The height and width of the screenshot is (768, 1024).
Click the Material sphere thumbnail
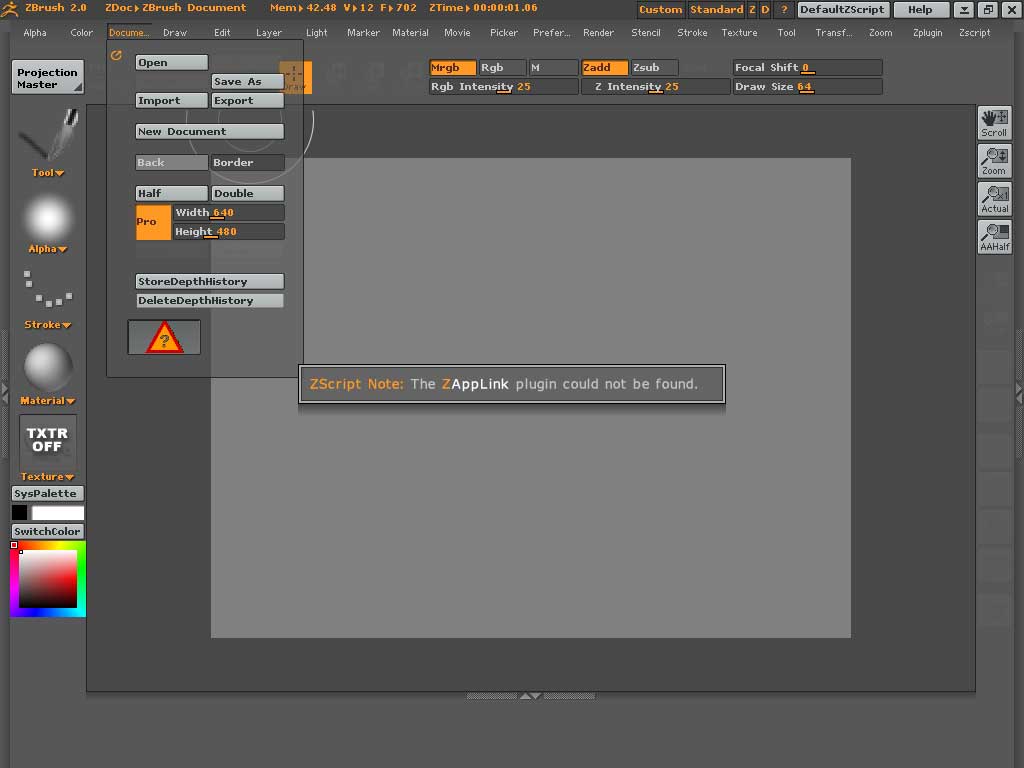[48, 367]
